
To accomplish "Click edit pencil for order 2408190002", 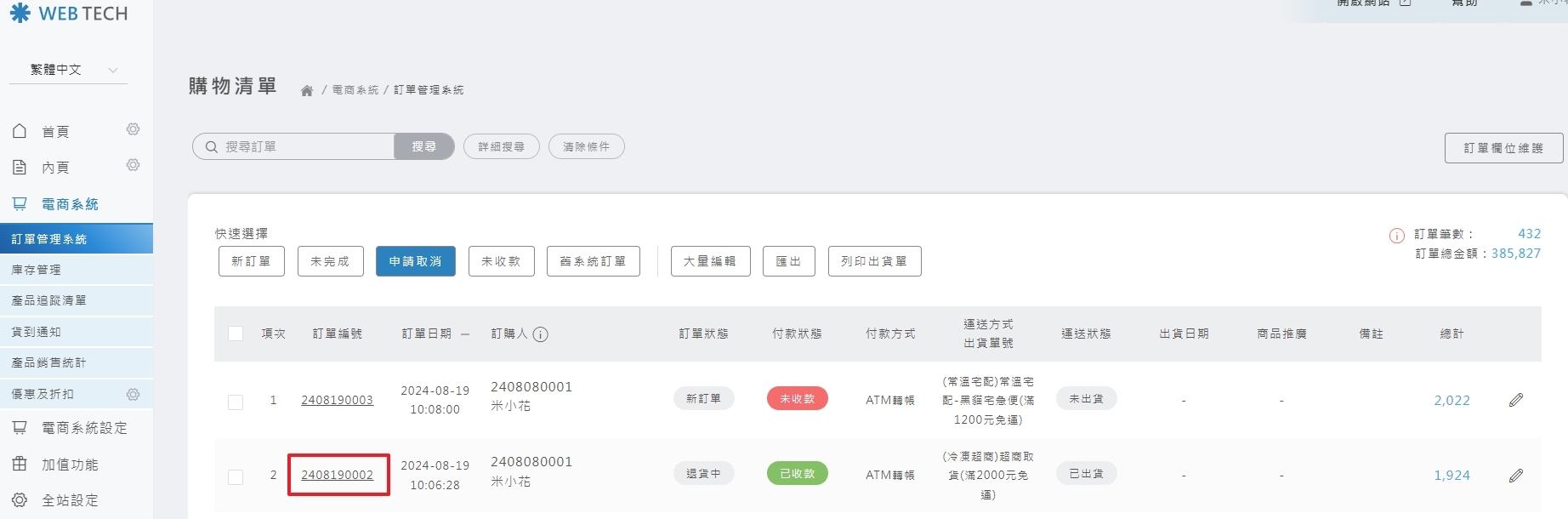I will tap(1515, 476).
